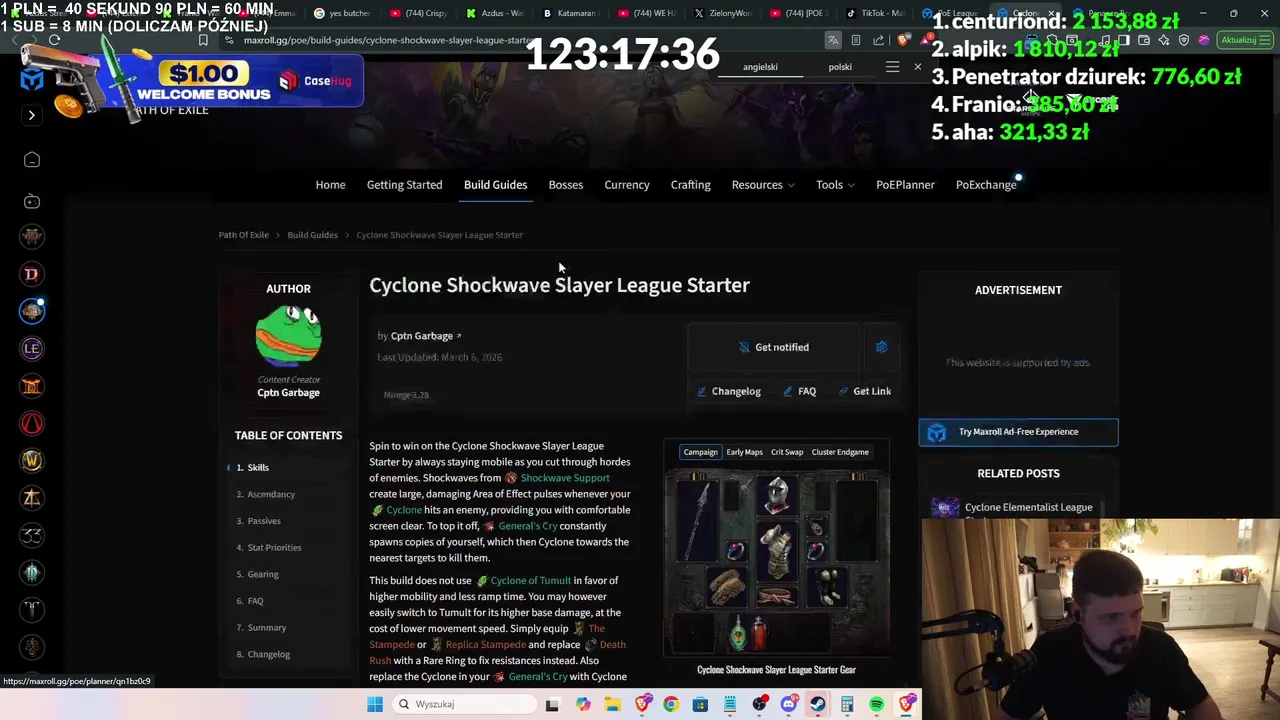
Task: Click the Maxroll logo icon in sidebar
Action: tap(32, 80)
